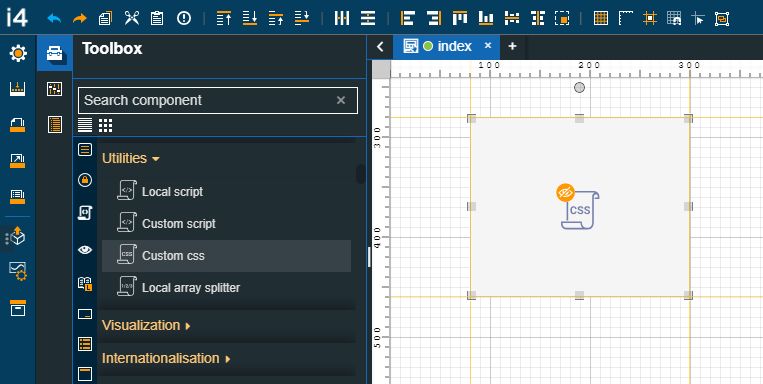Toggle the rulers icon in toolbar
Screen dimensions: 763x384
coord(626,18)
